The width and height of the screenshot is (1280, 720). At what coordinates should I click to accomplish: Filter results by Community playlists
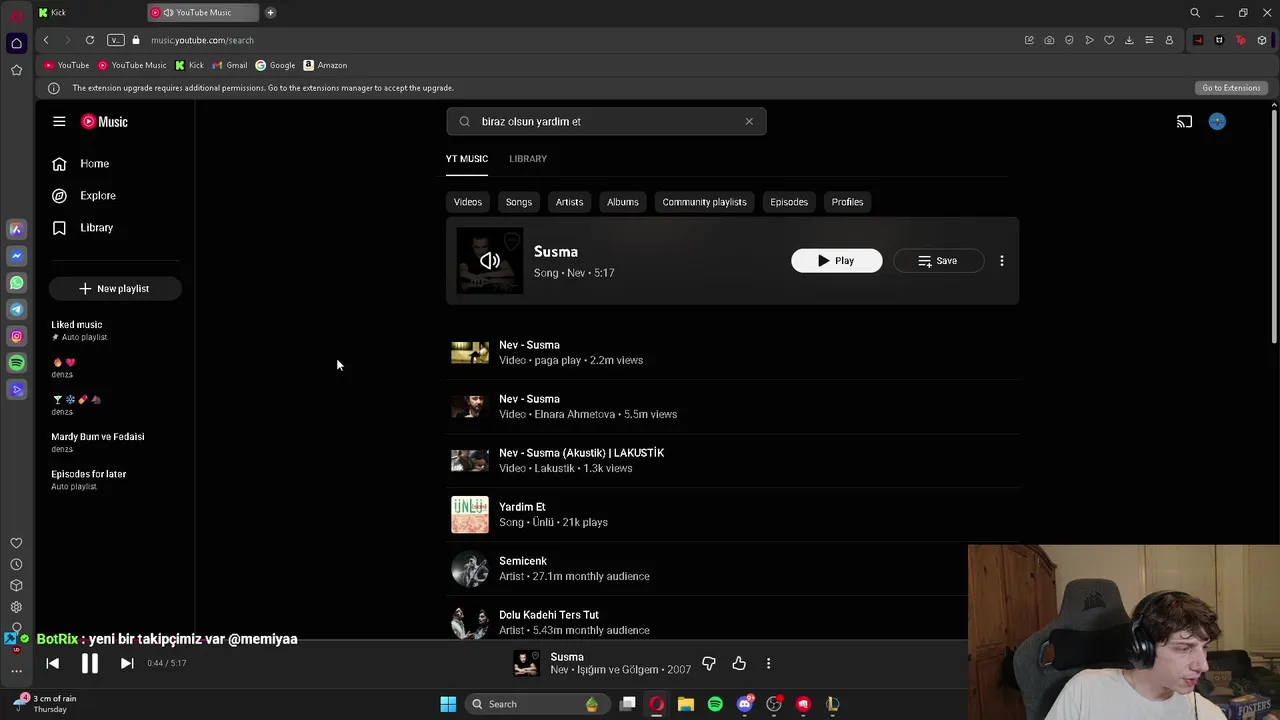point(704,202)
